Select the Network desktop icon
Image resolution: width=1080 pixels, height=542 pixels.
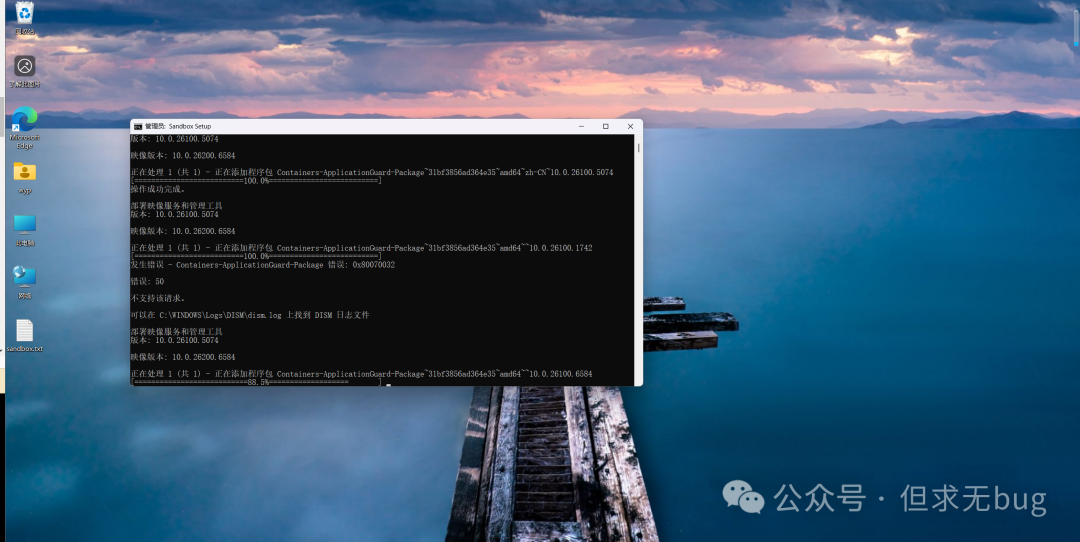pos(25,277)
